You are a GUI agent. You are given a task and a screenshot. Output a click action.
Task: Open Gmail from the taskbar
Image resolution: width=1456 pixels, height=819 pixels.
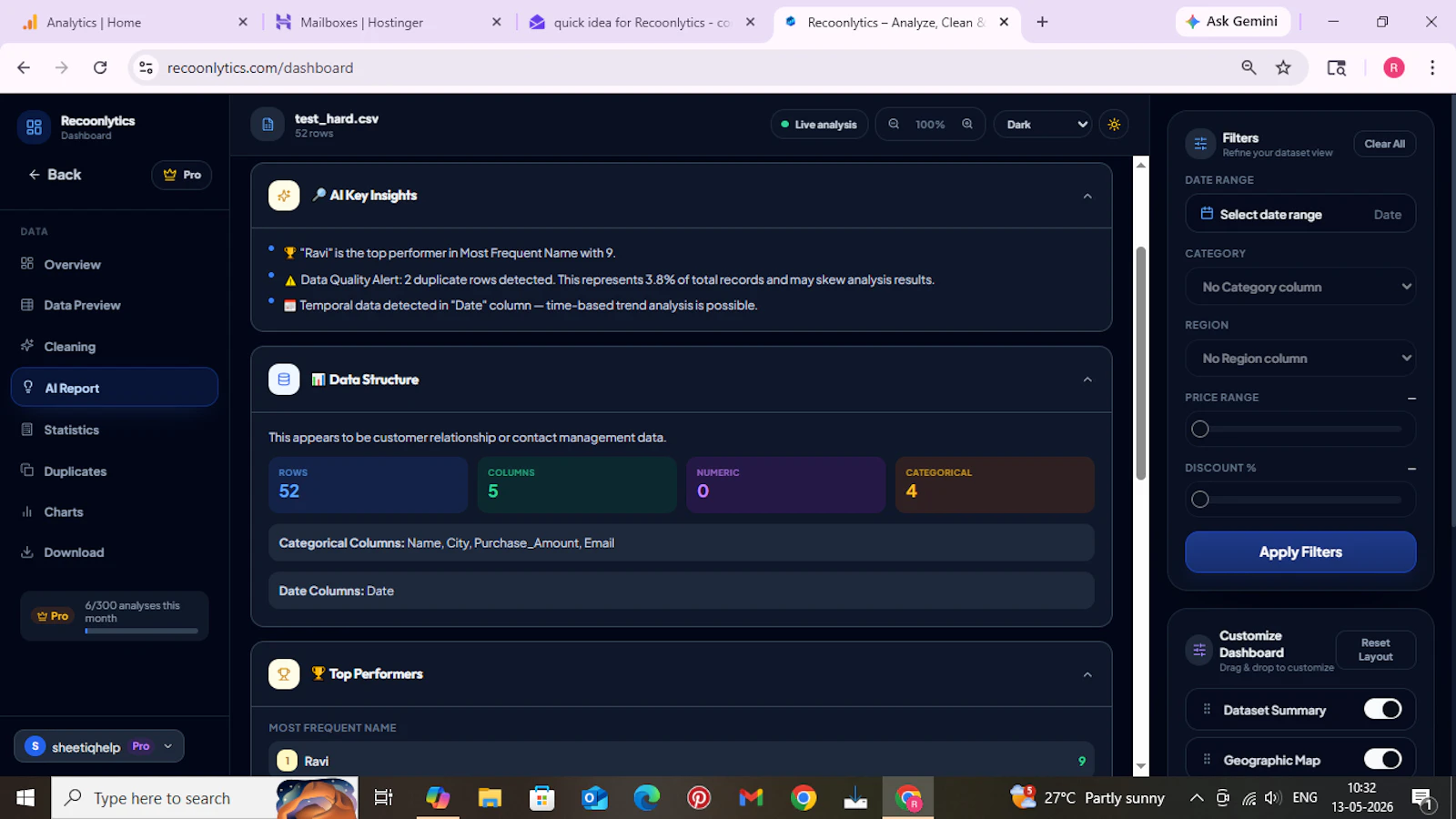pyautogui.click(x=751, y=798)
